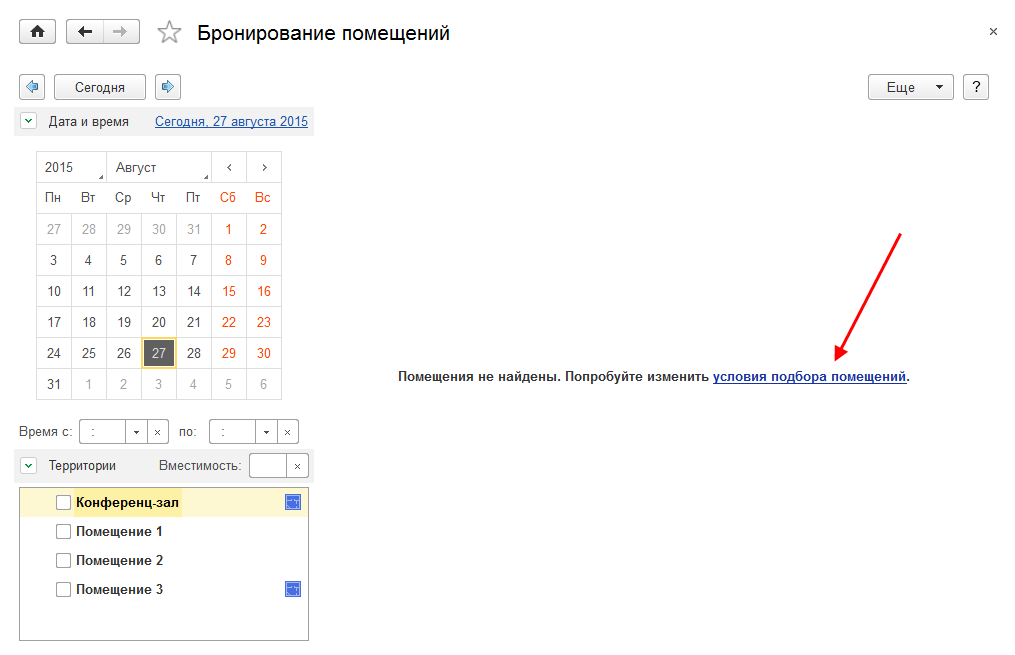
Task: Click into the Вместимость input field
Action: 268,465
